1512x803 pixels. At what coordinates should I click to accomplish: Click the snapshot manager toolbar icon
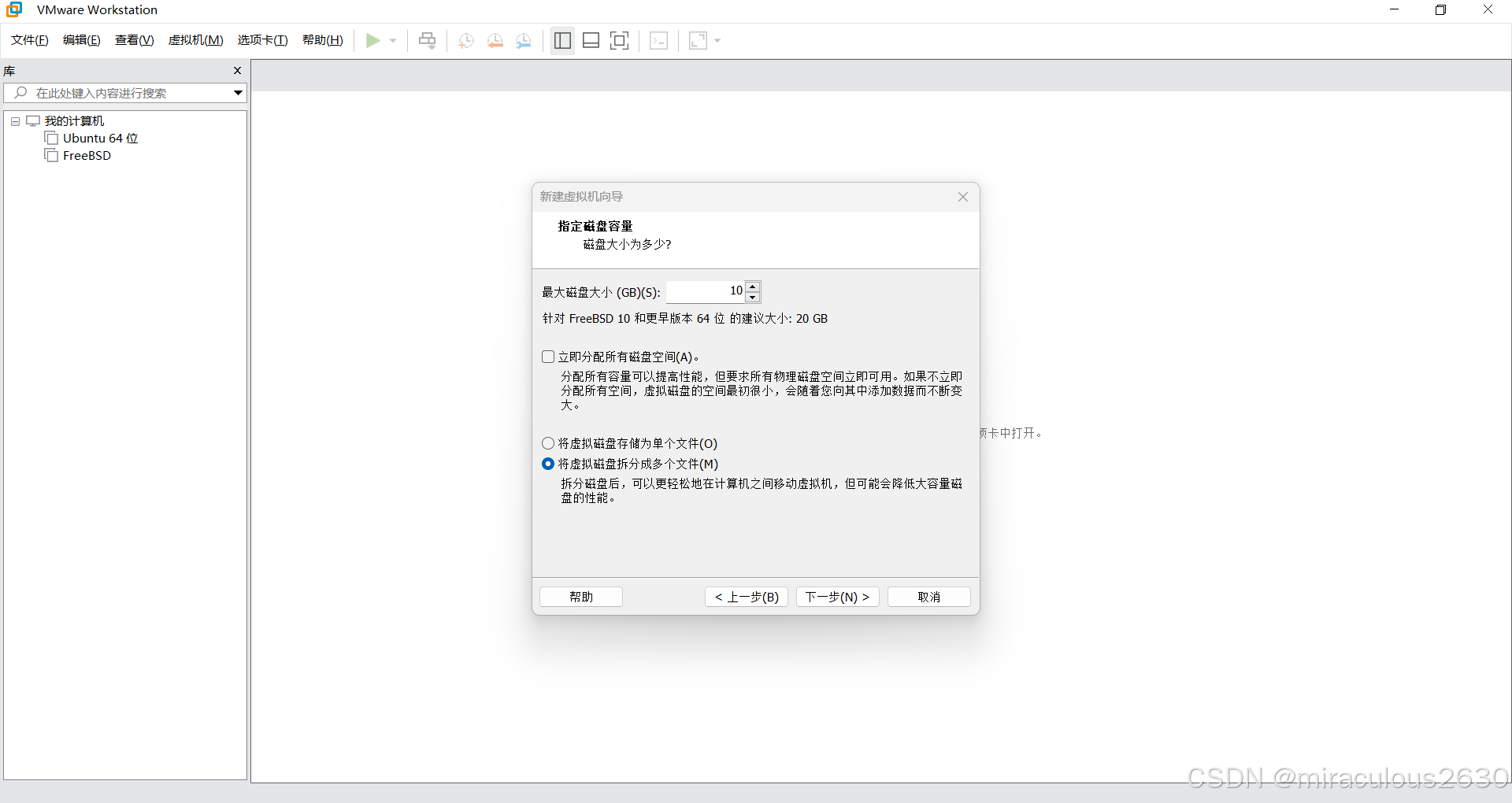524,41
